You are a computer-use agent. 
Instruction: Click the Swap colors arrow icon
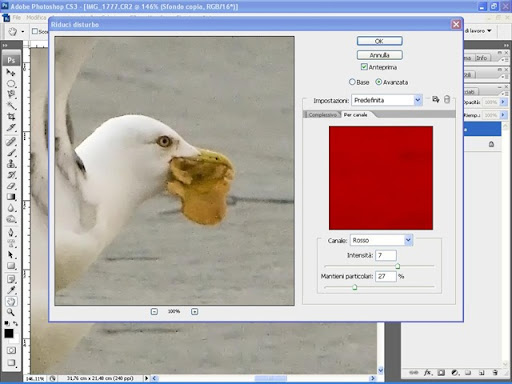coord(15,323)
